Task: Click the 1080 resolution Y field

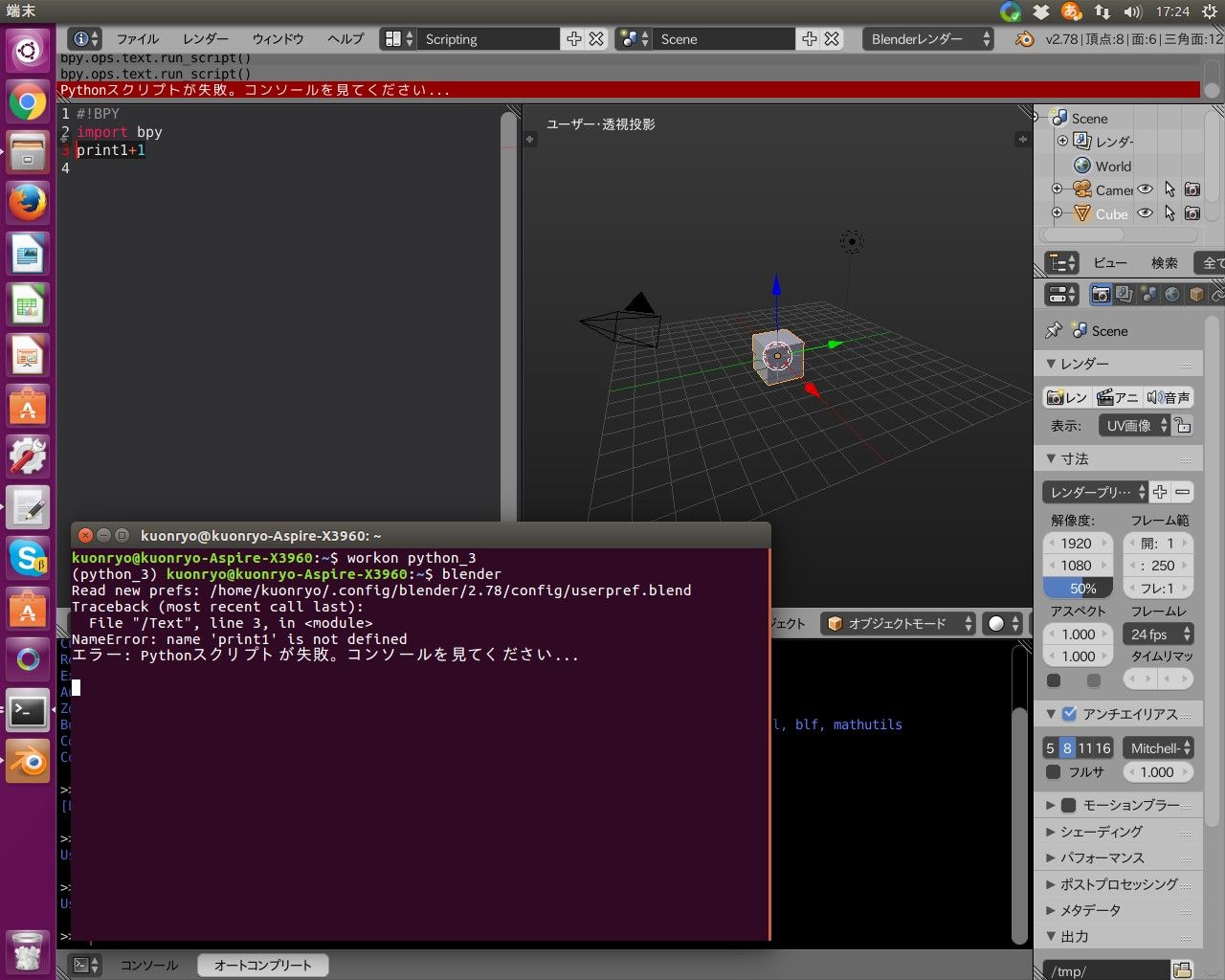Action: [1078, 566]
